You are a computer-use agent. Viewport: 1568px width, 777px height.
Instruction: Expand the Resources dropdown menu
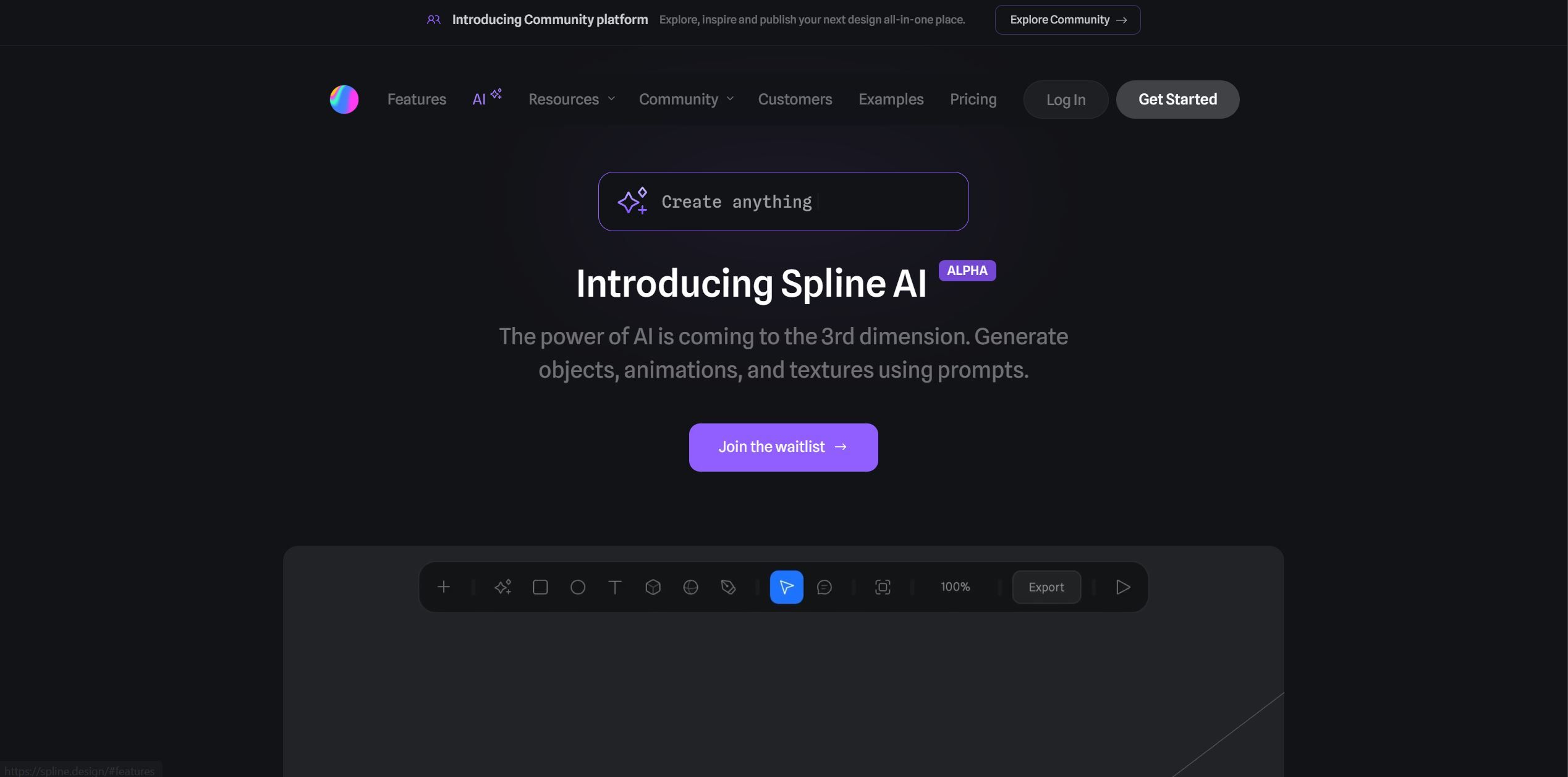(x=572, y=98)
